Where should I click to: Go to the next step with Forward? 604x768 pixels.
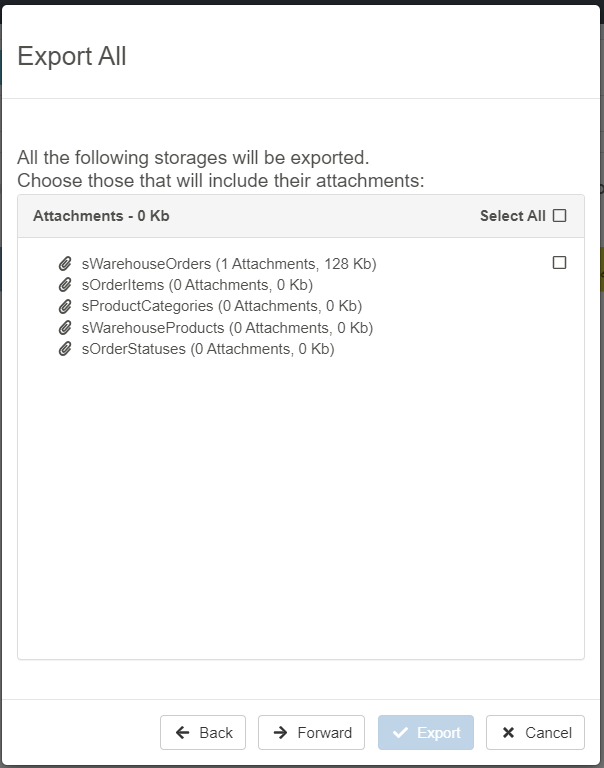tap(312, 733)
